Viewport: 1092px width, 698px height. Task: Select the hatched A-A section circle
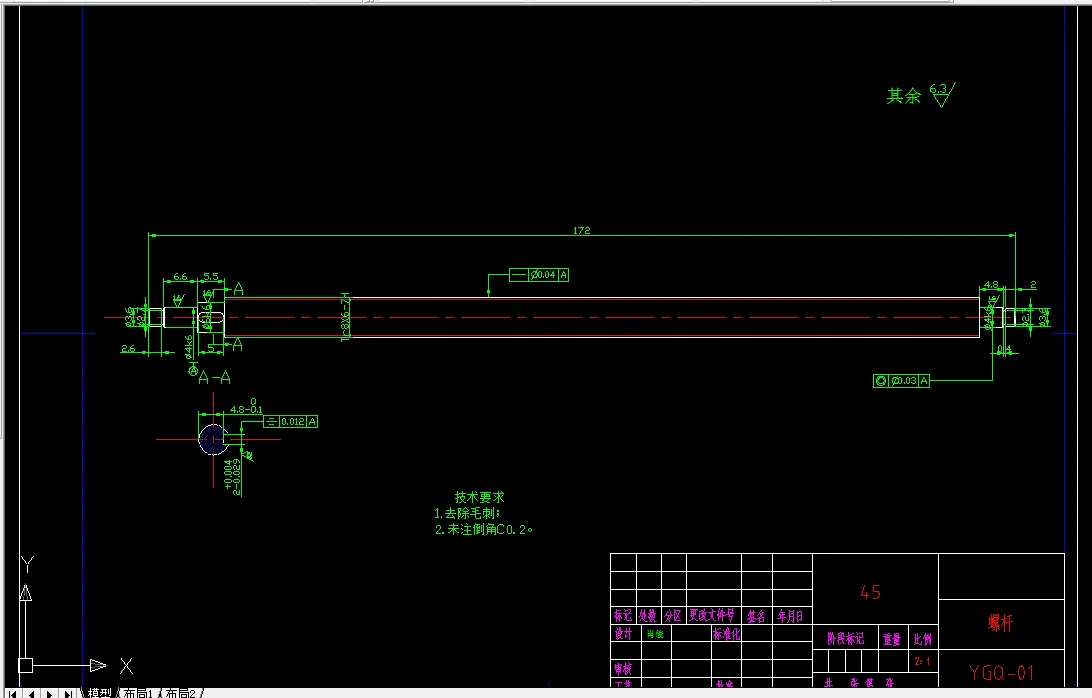(212, 439)
